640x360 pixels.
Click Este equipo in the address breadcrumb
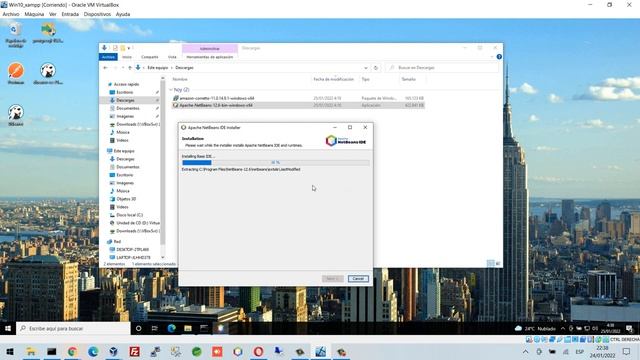(x=158, y=68)
